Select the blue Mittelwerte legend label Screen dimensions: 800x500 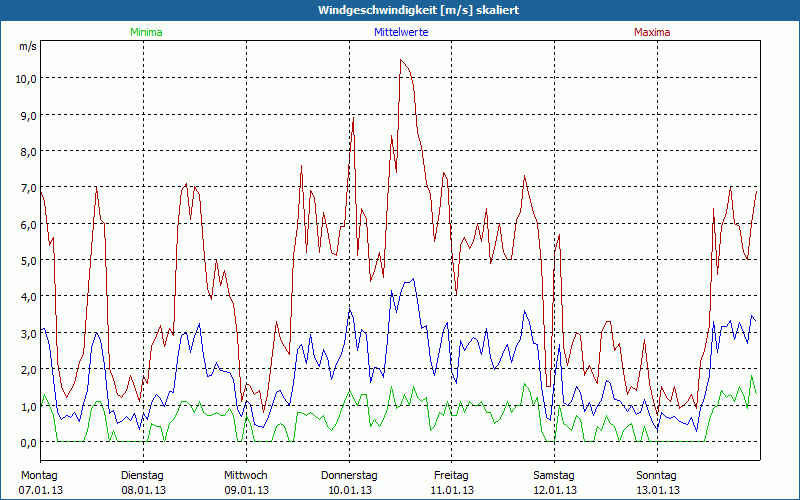pos(402,32)
